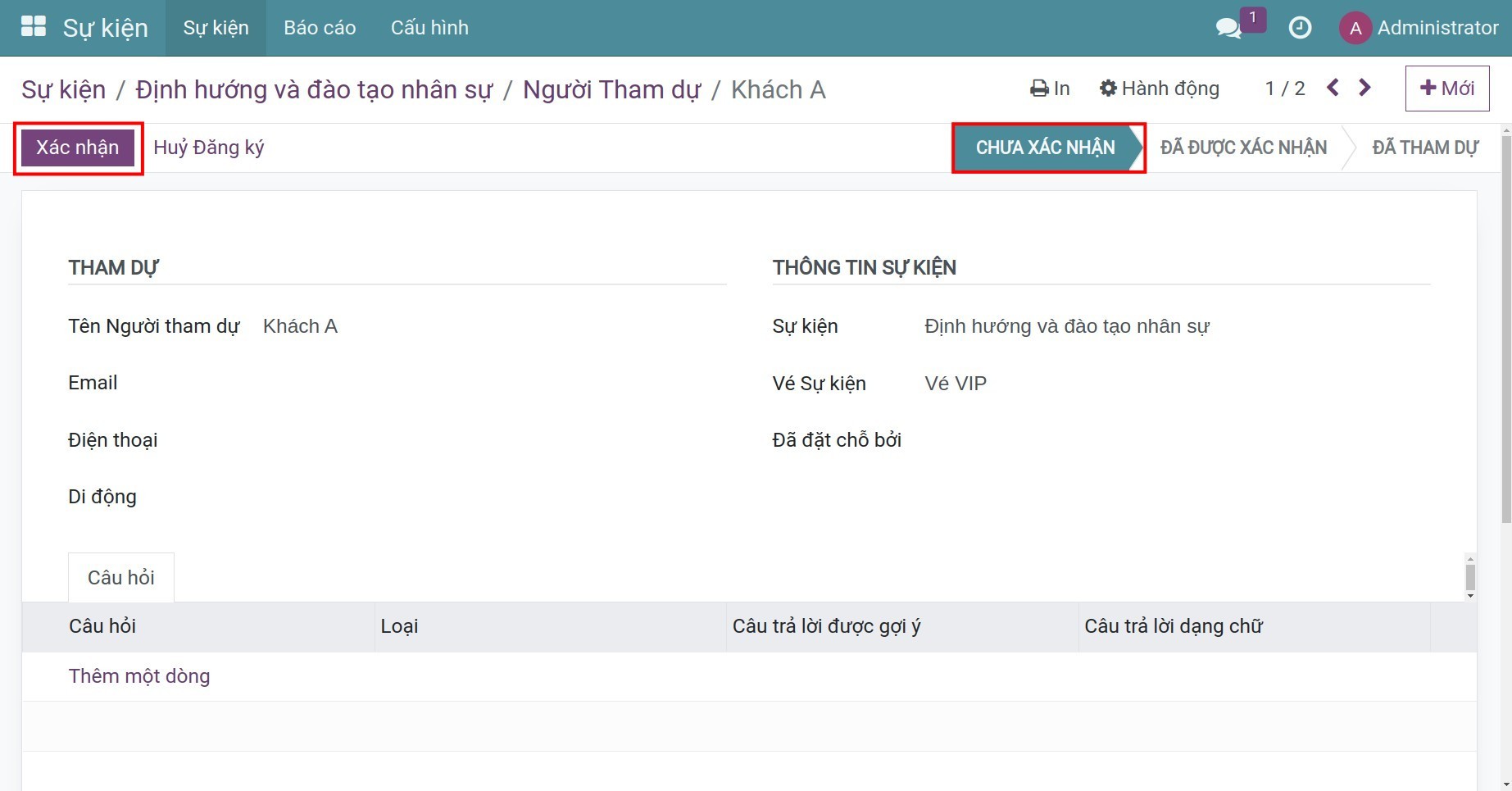Open the apps switcher grid icon
The width and height of the screenshot is (1512, 791).
click(x=33, y=26)
